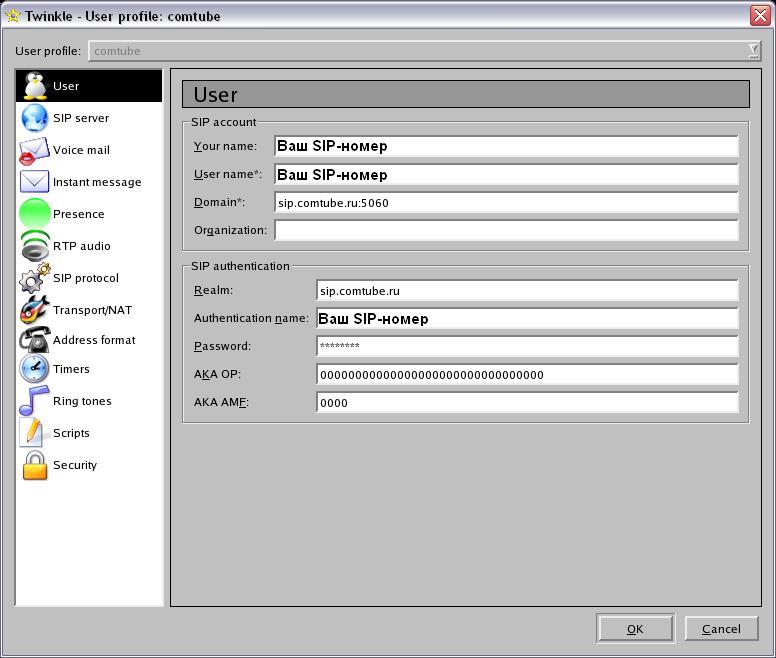Open Transport/NAT settings
This screenshot has width=776, height=658.
click(x=89, y=310)
